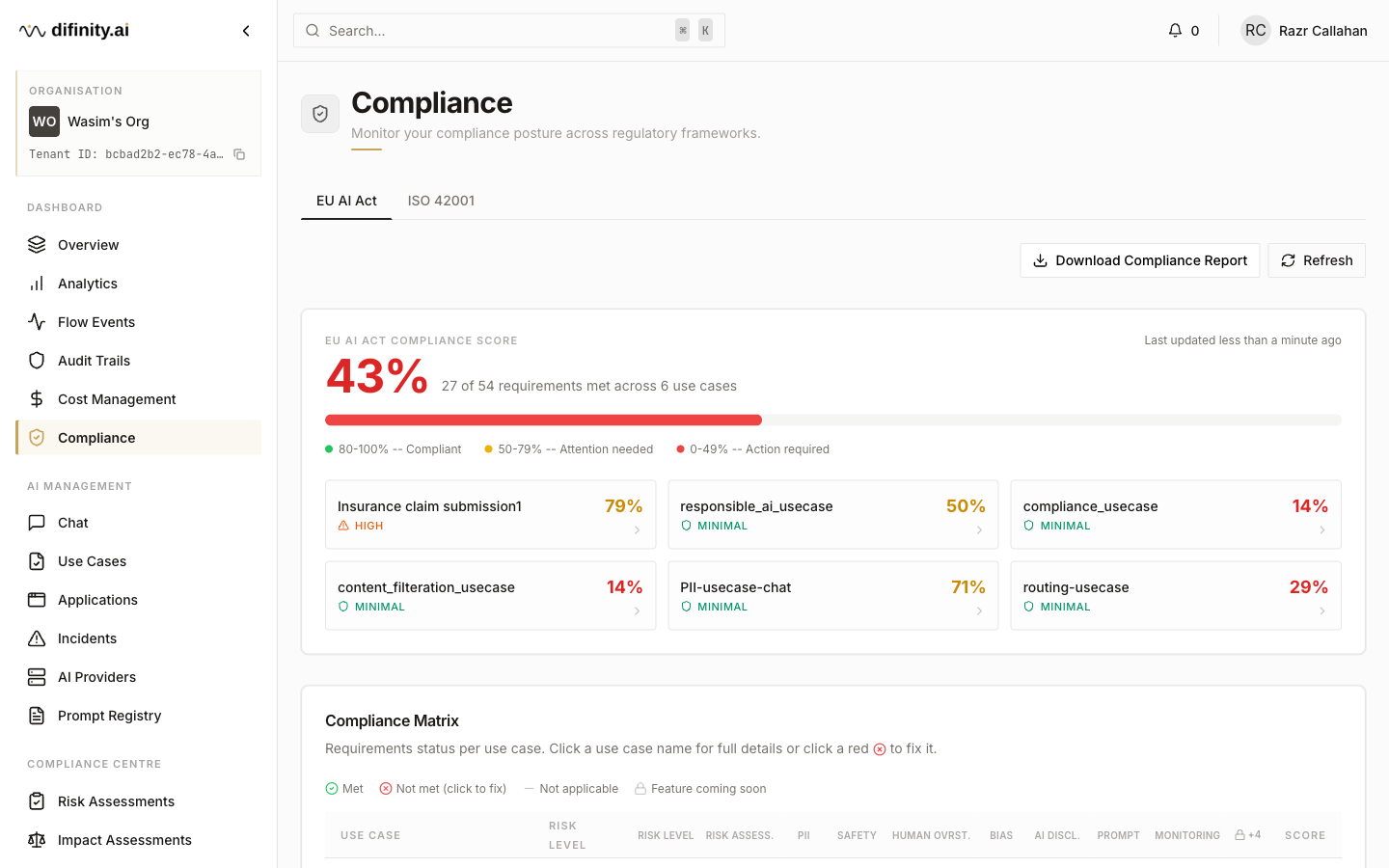Click the Flow Events sidebar icon
This screenshot has width=1389, height=868.
(x=37, y=322)
